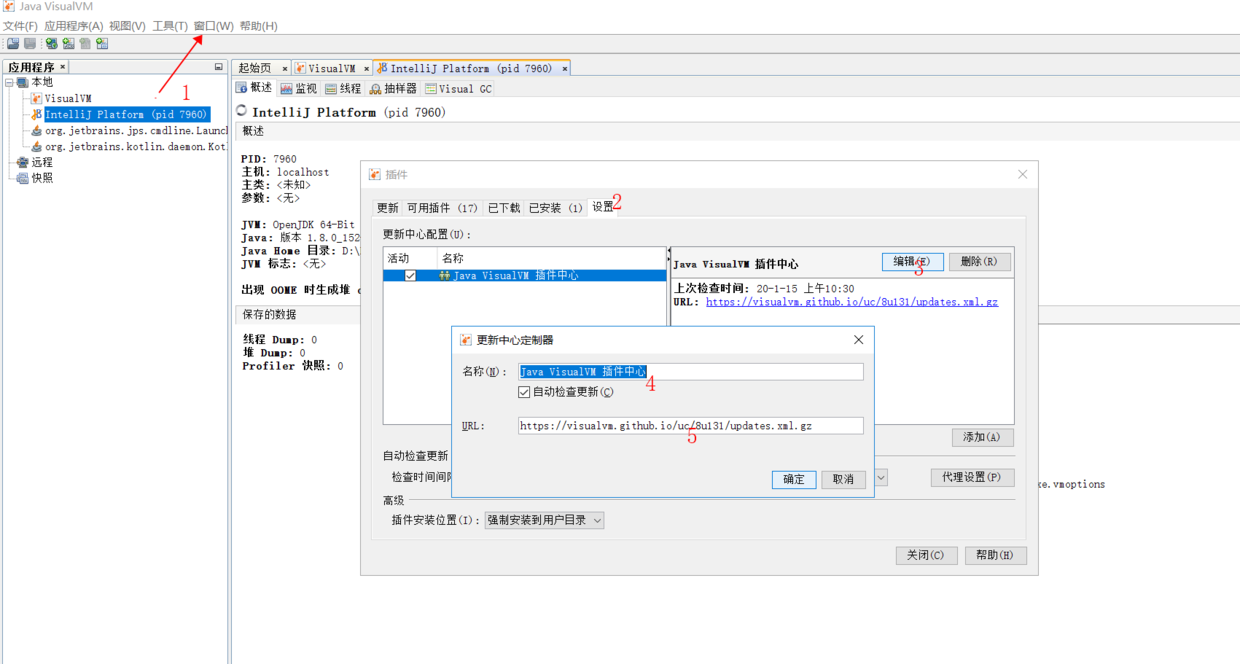The height and width of the screenshot is (664, 1240).
Task: Click the Load snapshot toolbar icon
Action: [13, 43]
